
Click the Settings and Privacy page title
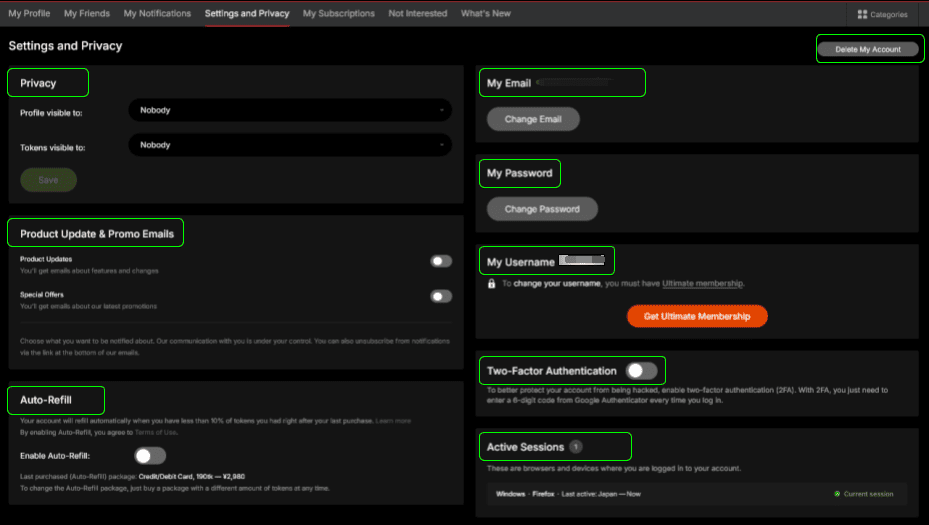click(65, 46)
